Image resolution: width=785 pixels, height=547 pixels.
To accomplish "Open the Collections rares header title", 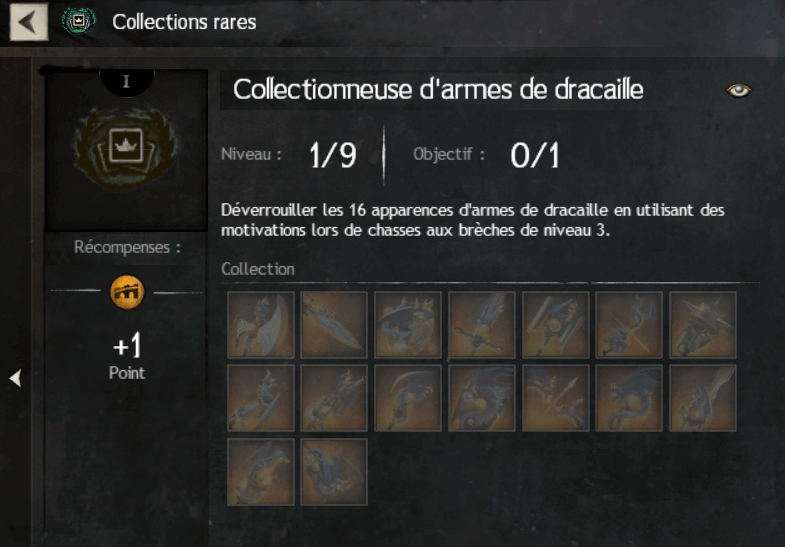I will (184, 22).
